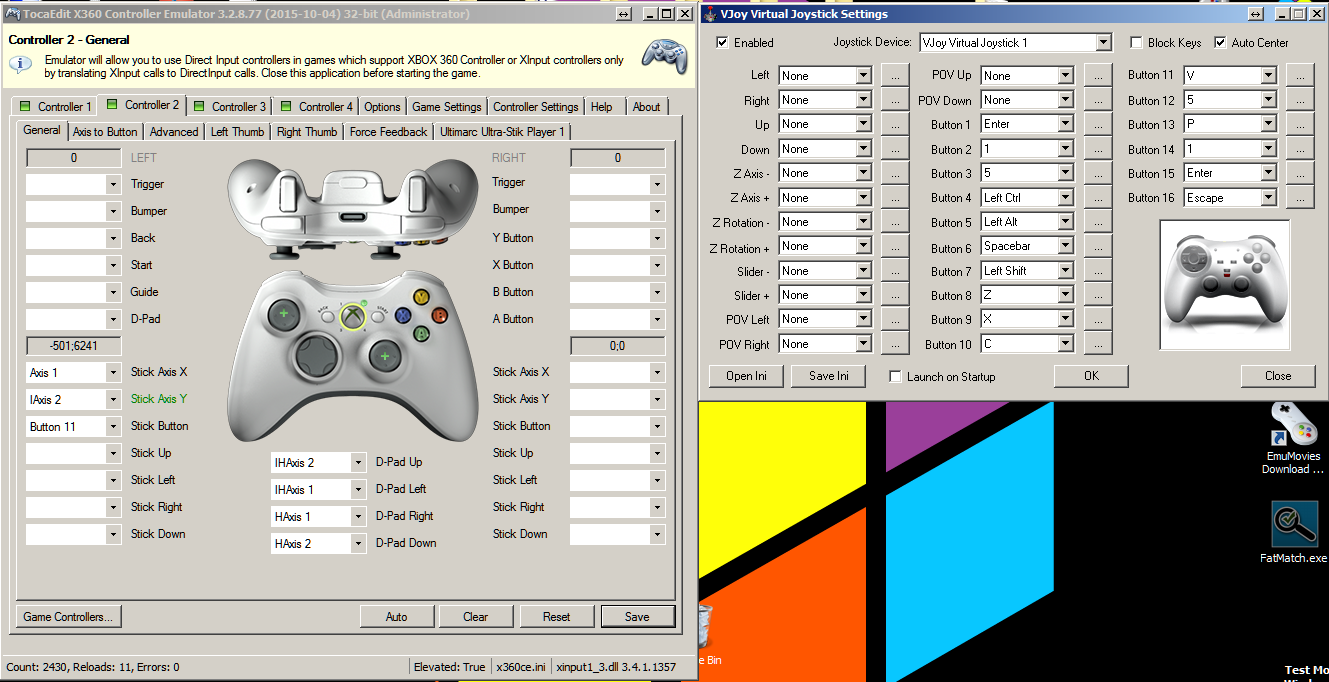The image size is (1329, 682).
Task: Switch to Axis to Button sub-tab
Action: (105, 132)
